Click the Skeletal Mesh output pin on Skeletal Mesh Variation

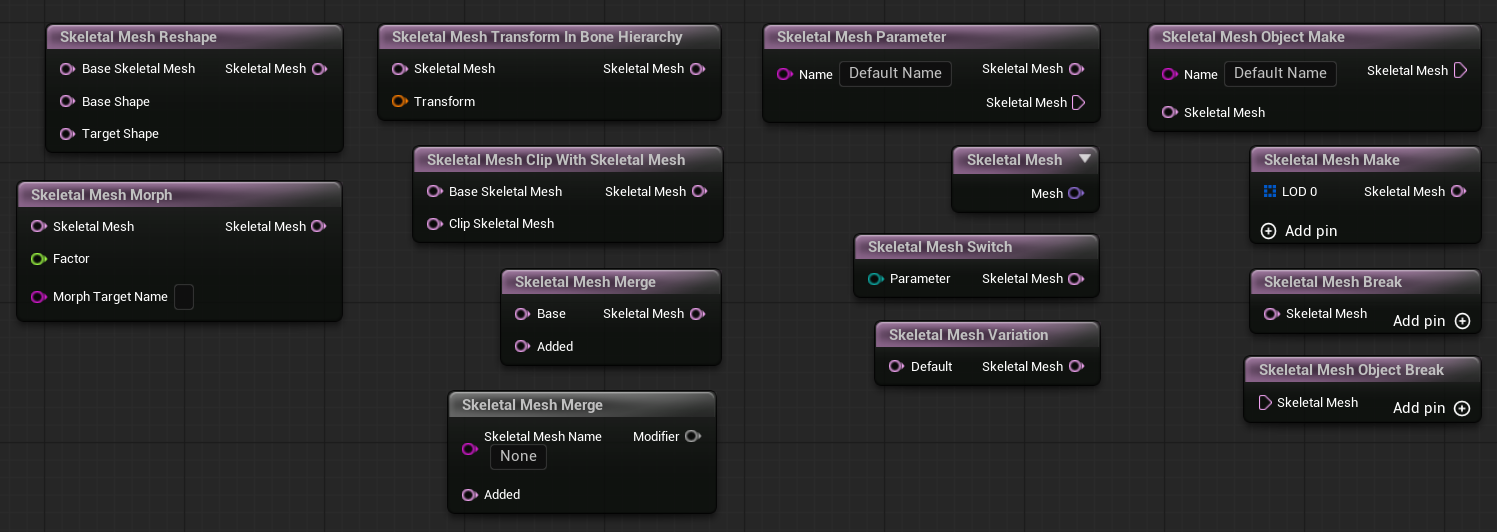1076,367
